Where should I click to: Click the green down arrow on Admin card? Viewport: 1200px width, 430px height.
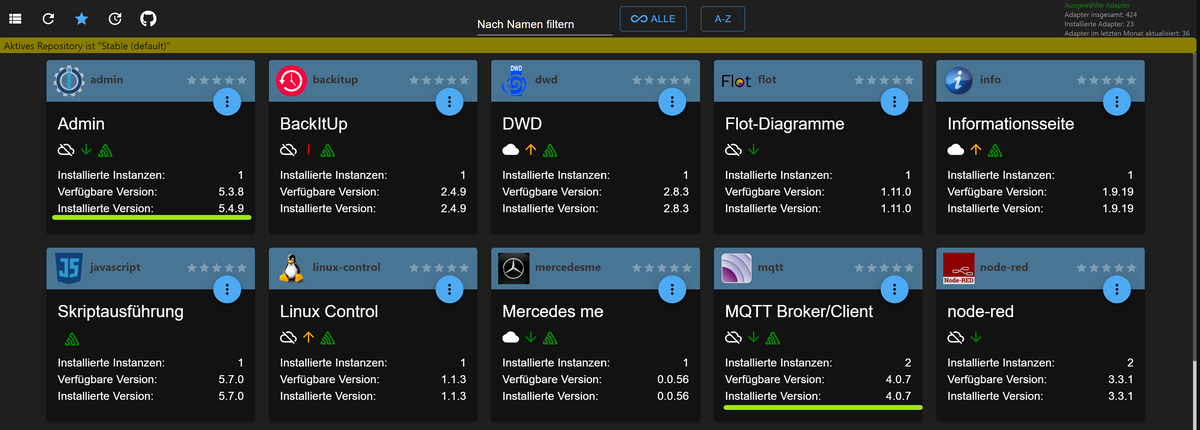point(86,150)
